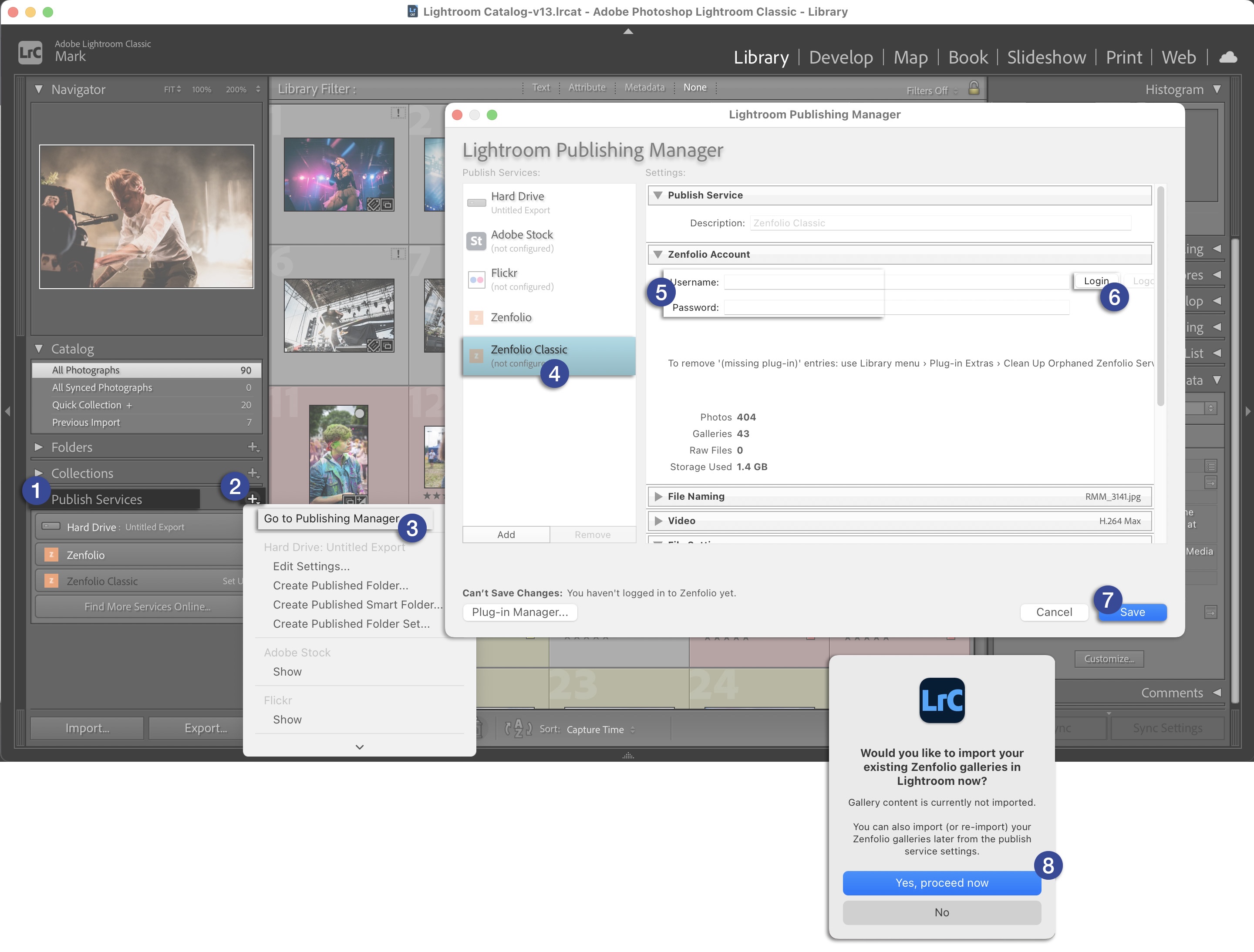This screenshot has height=952, width=1254.
Task: Collapse the Histogram panel
Action: coord(1217,90)
